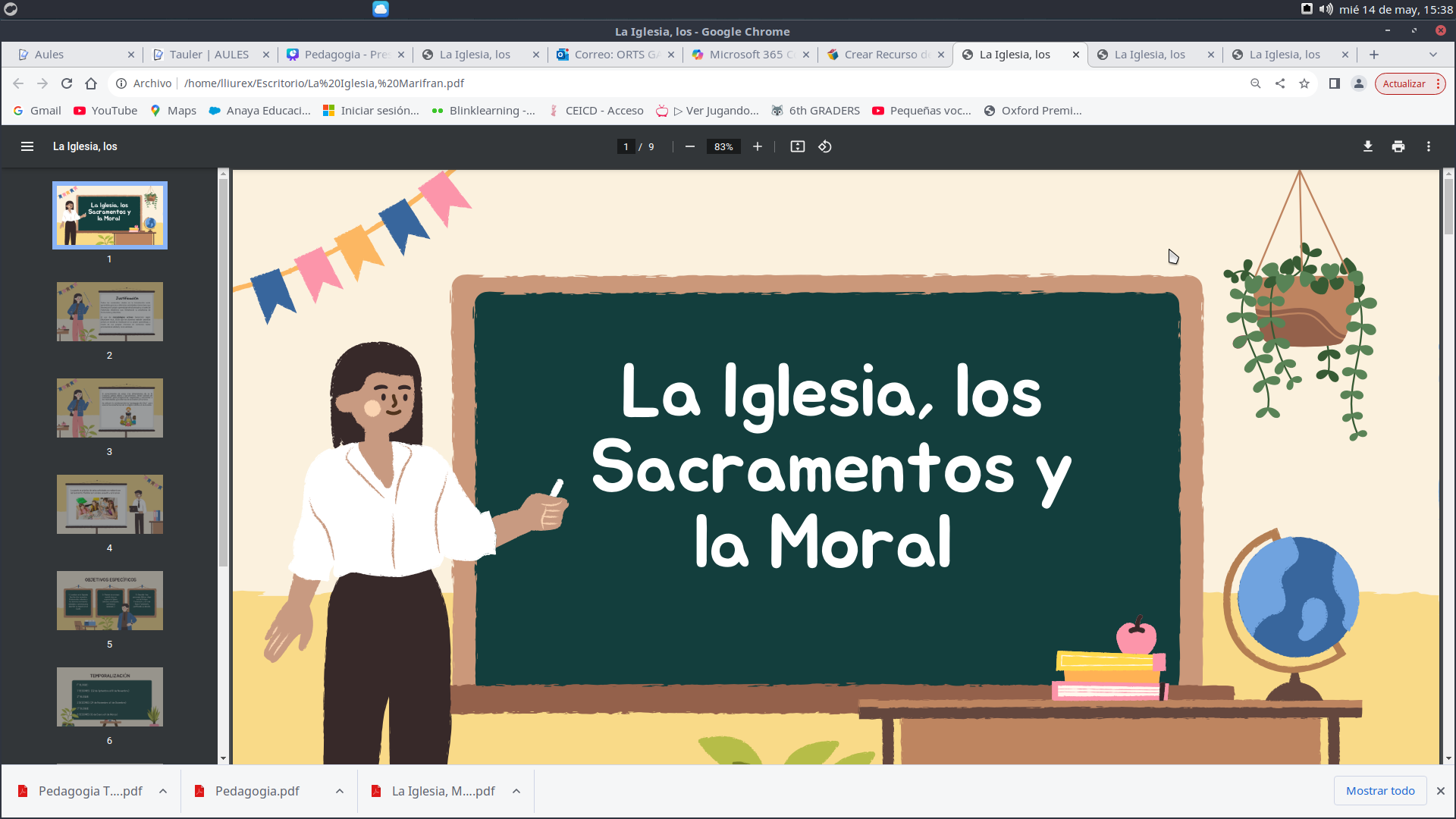Viewport: 1456px width, 819px height.
Task: Open the Iniciar sesión... bookmark
Action: click(x=371, y=111)
